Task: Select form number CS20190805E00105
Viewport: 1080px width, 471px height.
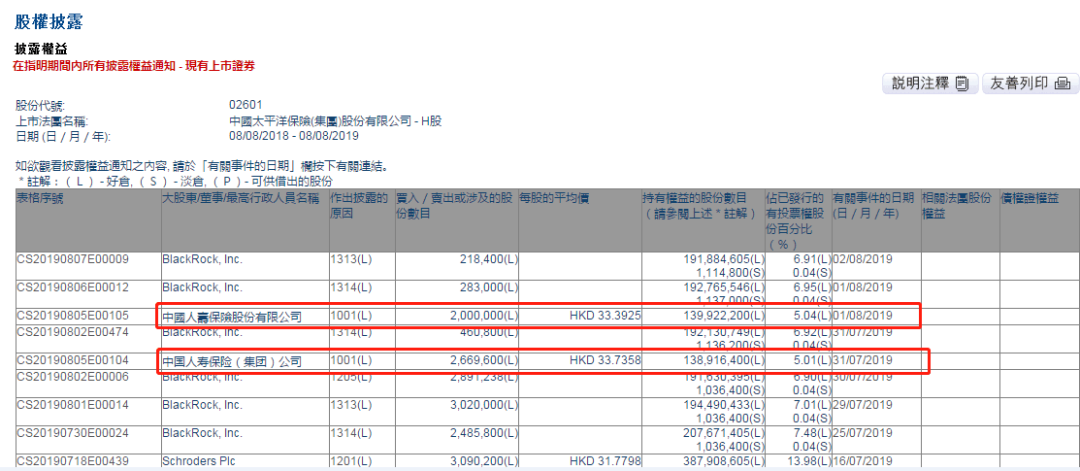Action: tap(72, 316)
